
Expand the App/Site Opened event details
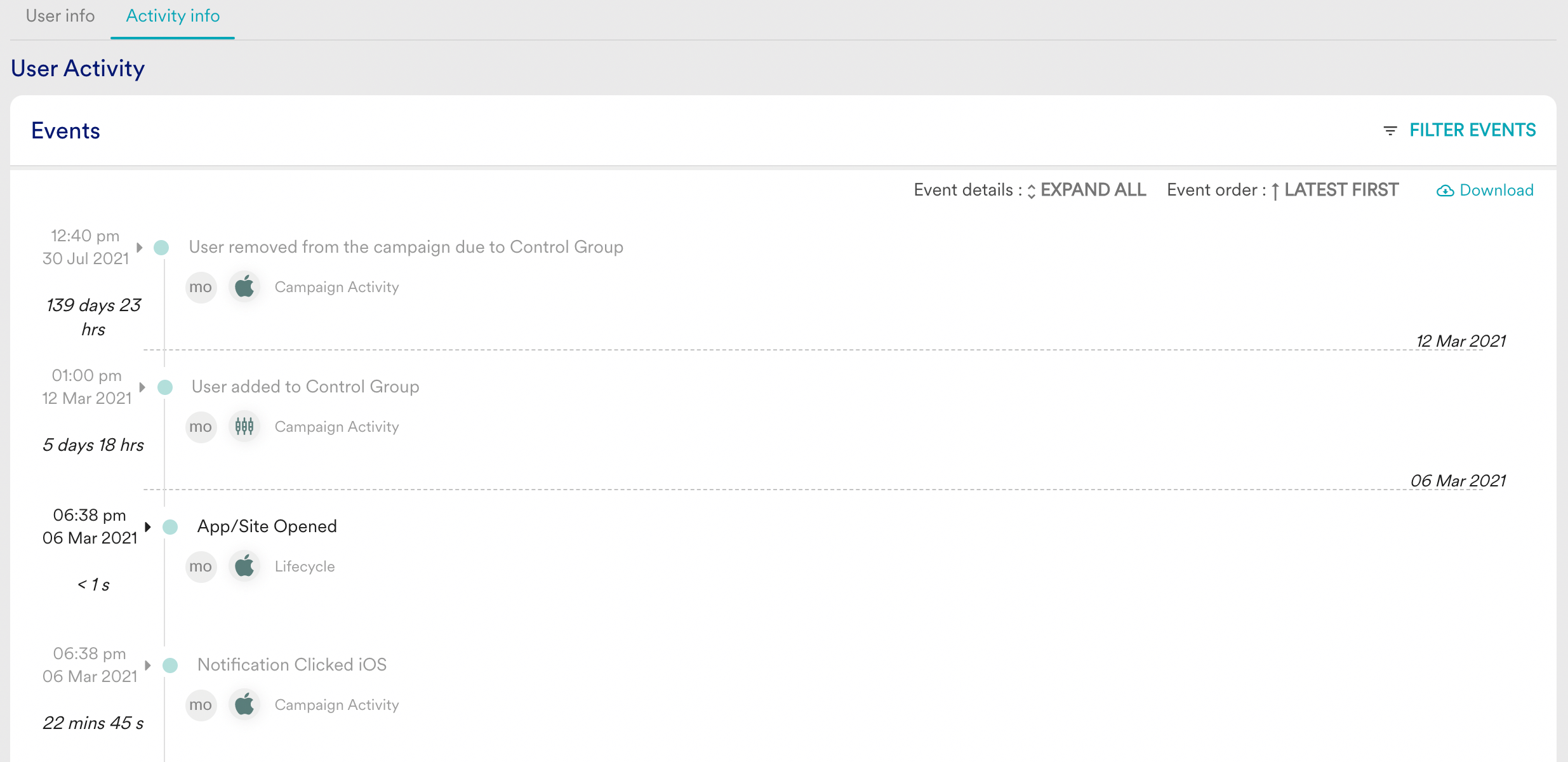click(148, 526)
